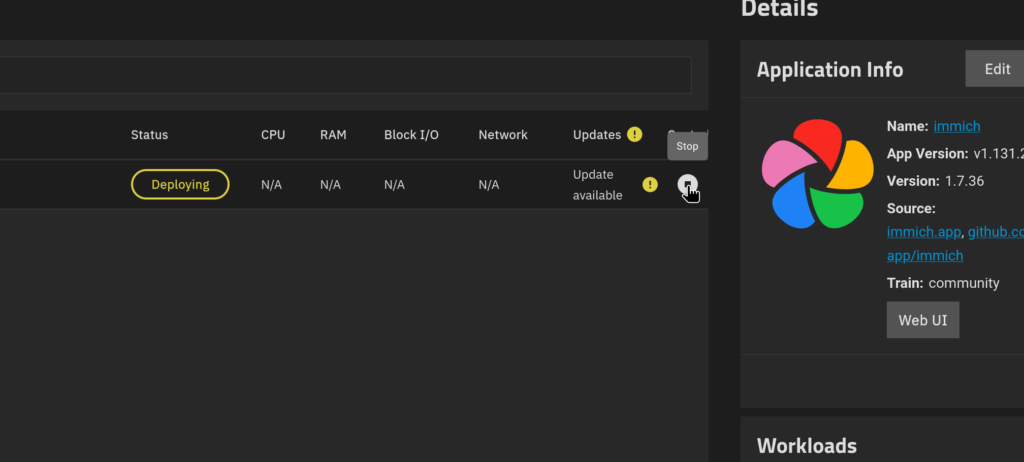
Task: Click the App Version value
Action: point(999,154)
